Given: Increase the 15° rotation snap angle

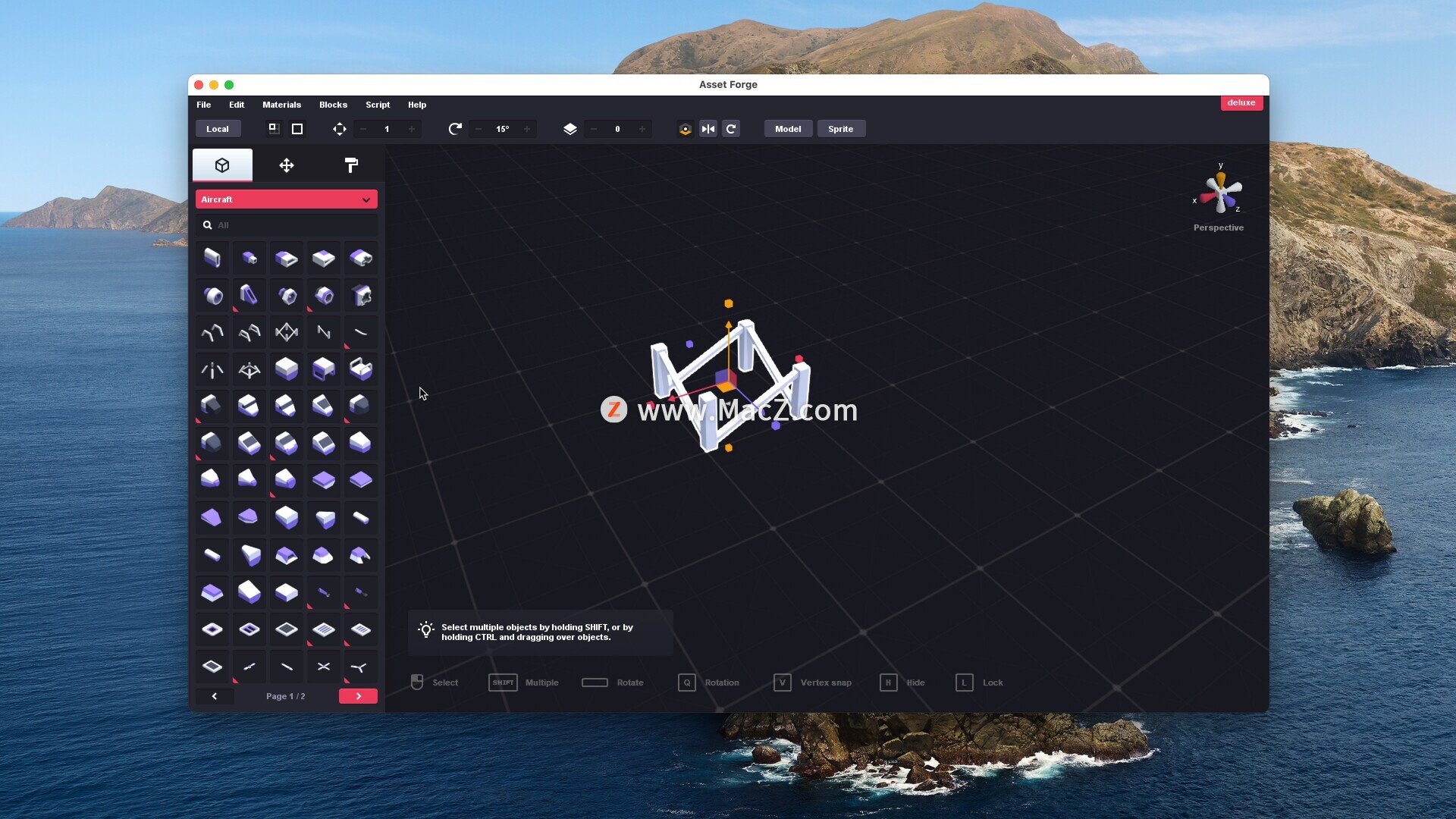Looking at the screenshot, I should 527,129.
